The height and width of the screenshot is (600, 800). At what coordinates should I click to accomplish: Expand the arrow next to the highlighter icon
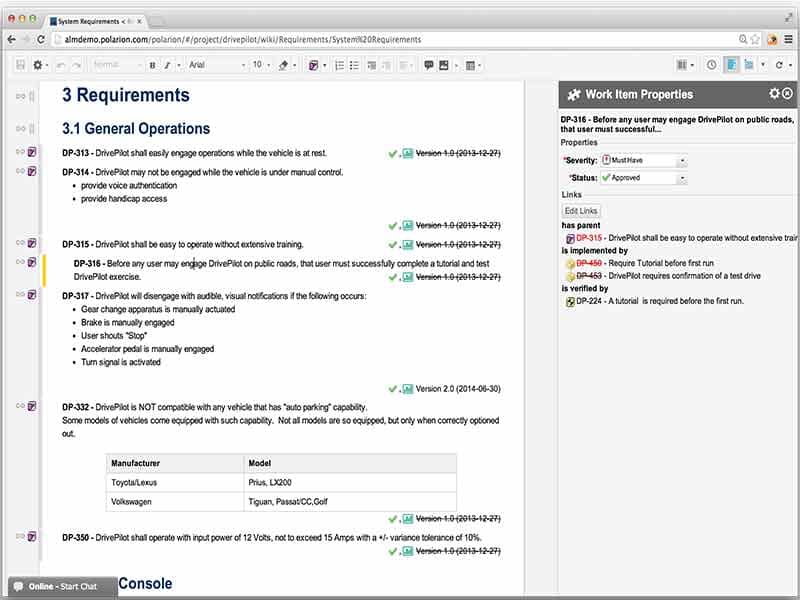coord(294,66)
